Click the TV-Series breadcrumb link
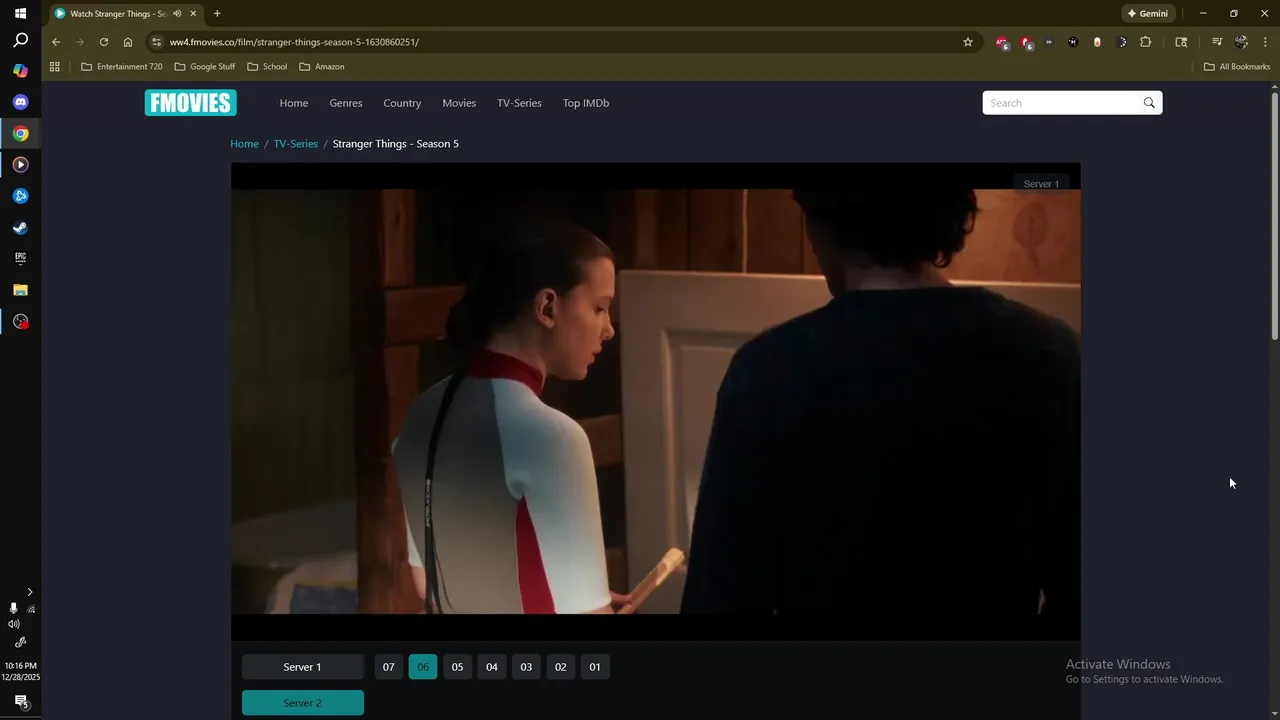 (296, 144)
